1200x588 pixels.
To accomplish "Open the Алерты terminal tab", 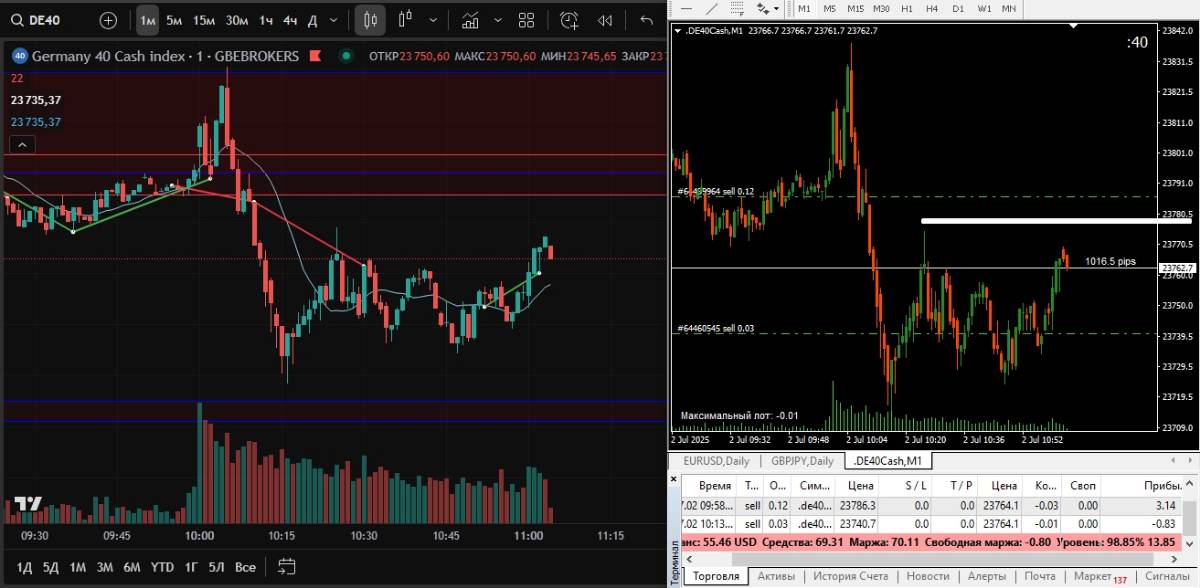I will point(987,577).
